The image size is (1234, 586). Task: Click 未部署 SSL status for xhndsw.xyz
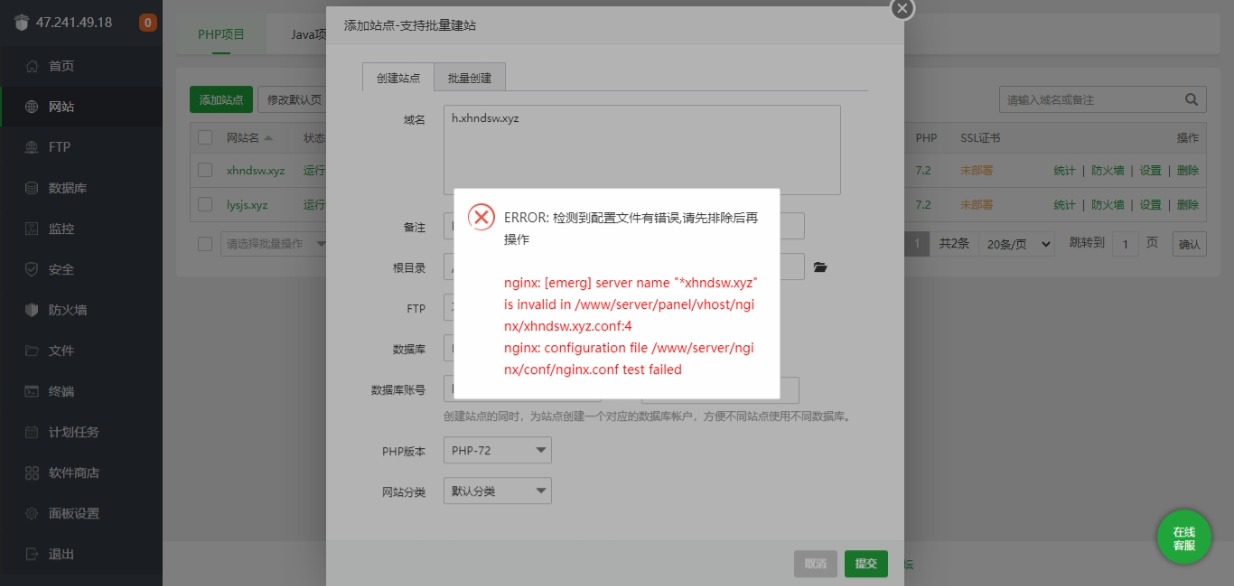(x=977, y=171)
